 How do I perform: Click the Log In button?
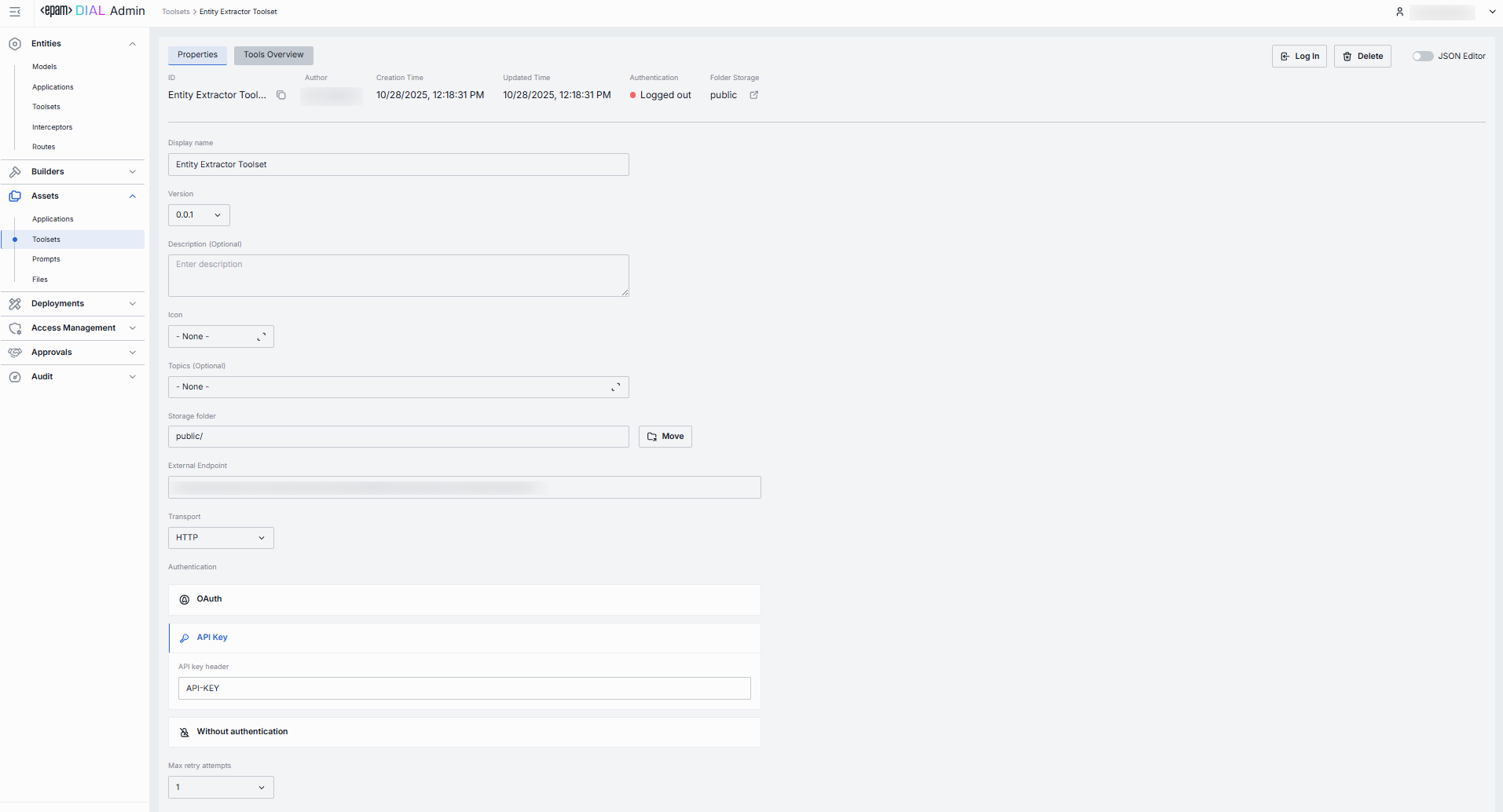[x=1299, y=57]
